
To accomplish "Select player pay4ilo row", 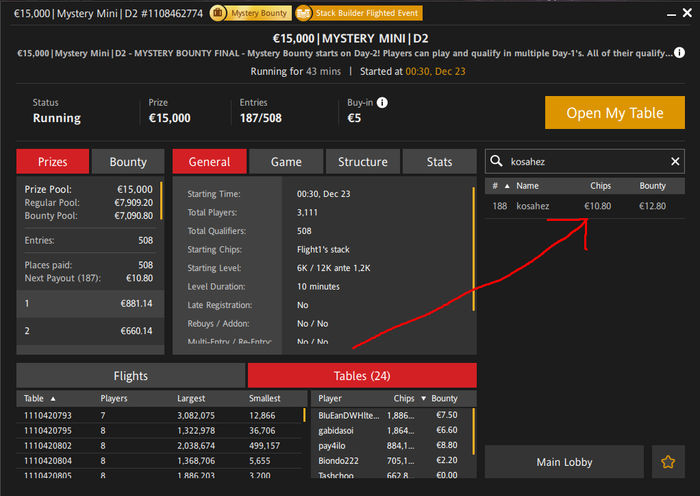I will 391,446.
